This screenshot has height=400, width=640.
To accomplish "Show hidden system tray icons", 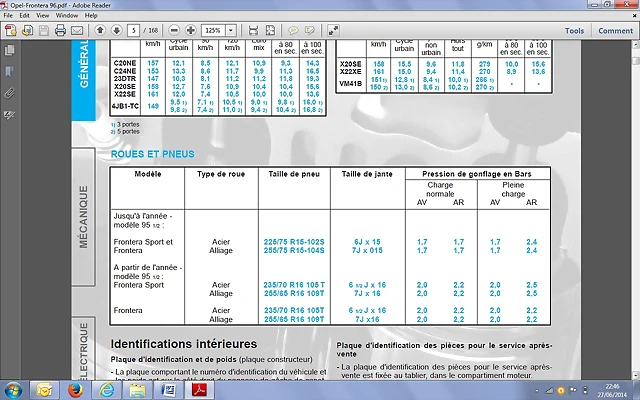I will point(536,391).
